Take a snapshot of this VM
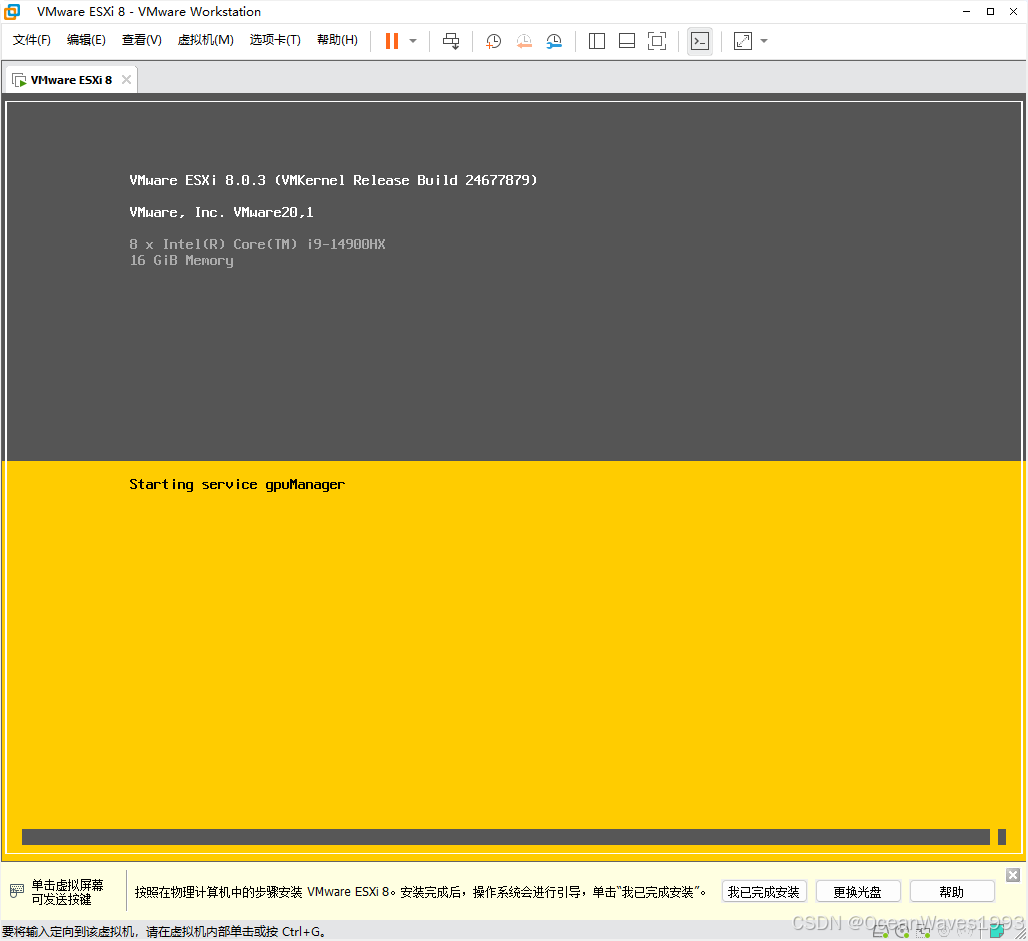 coord(493,41)
